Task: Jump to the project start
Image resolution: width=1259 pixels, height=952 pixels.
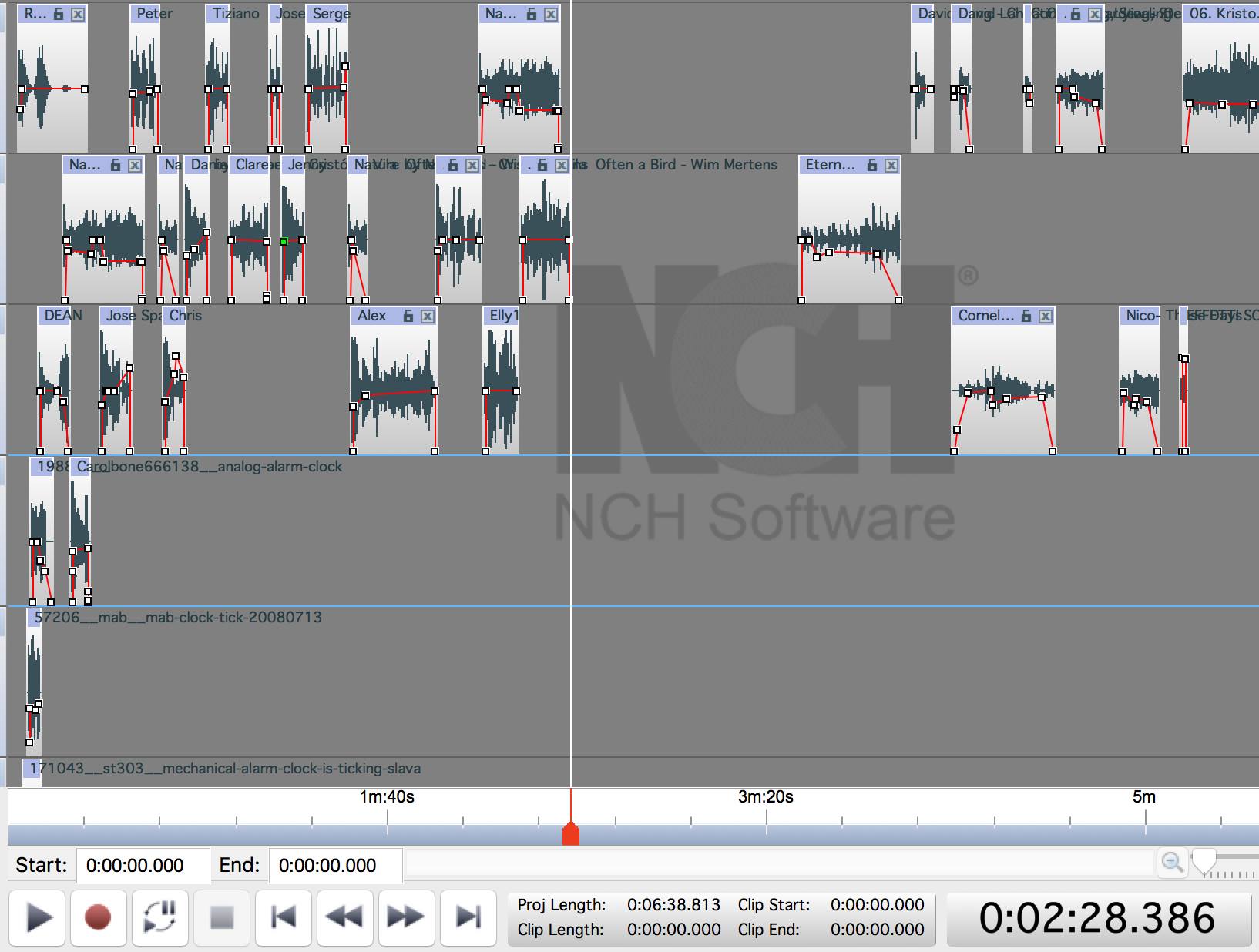Action: (x=284, y=917)
